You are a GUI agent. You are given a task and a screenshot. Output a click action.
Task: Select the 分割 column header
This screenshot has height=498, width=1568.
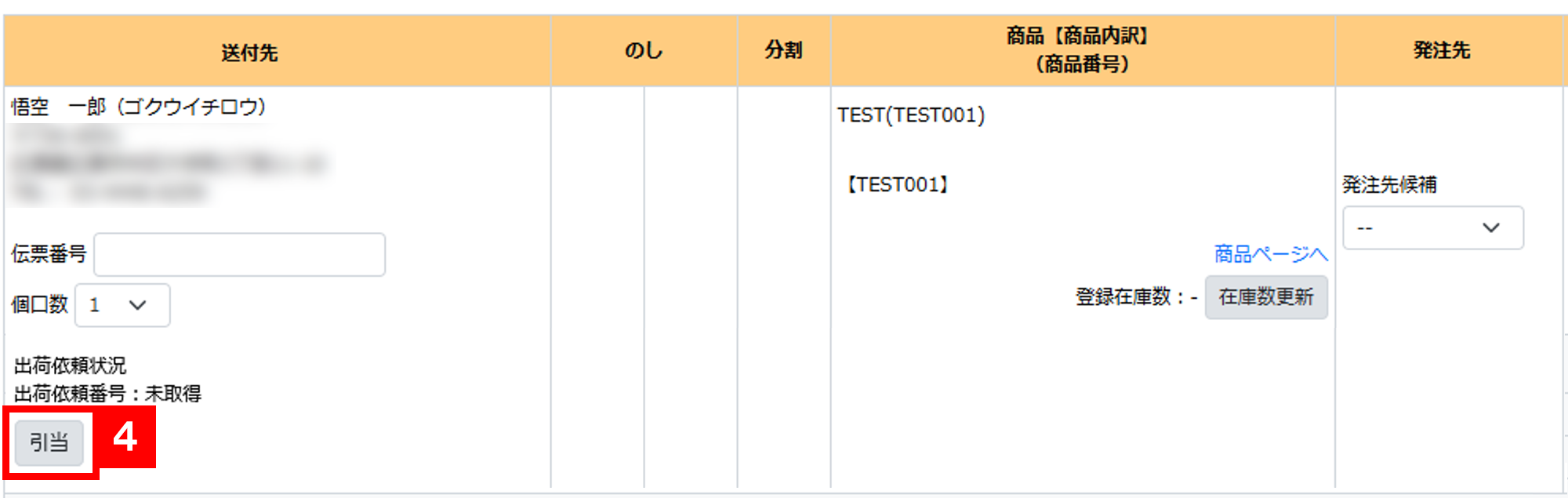coord(783,51)
